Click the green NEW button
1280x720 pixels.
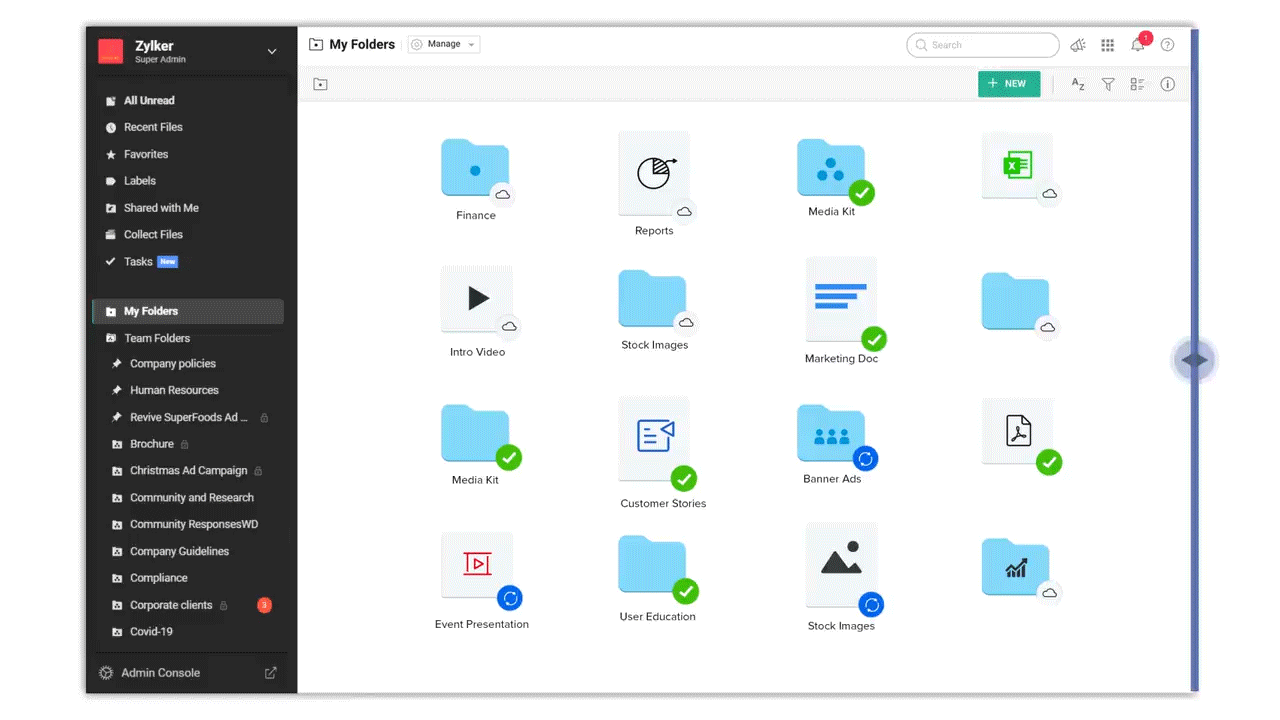click(x=1008, y=84)
